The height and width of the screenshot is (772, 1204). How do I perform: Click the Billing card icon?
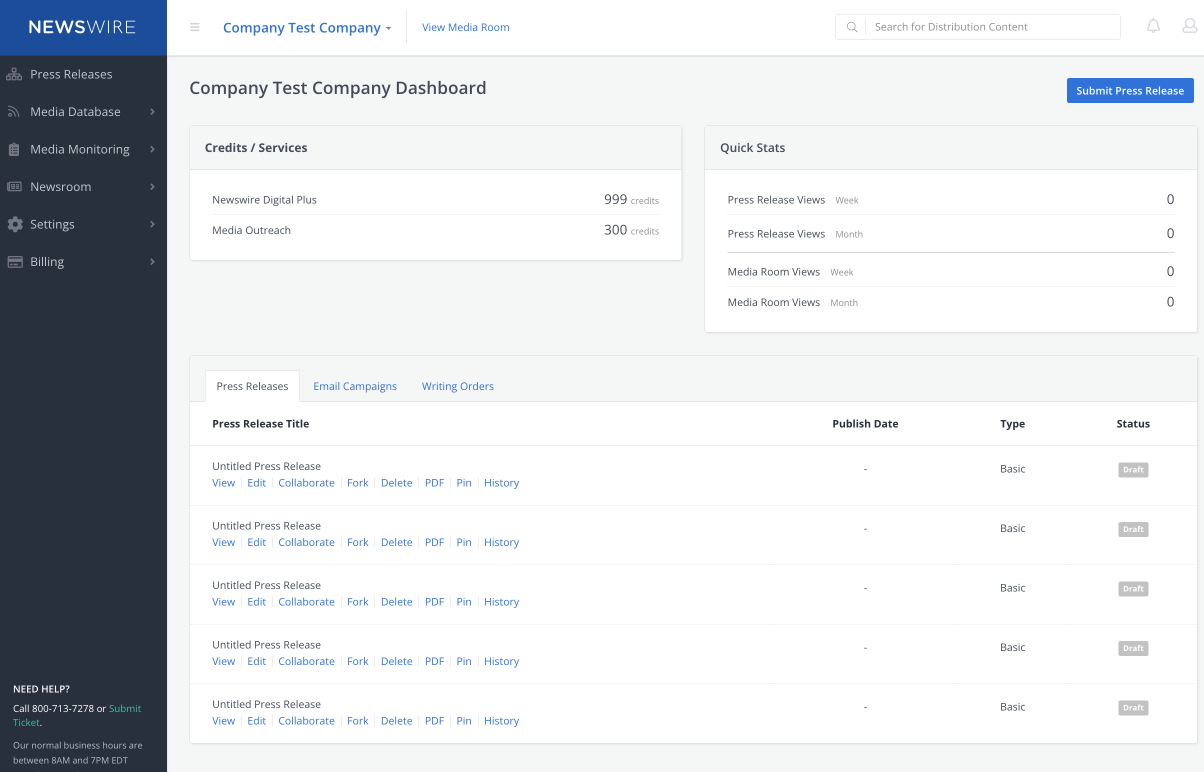coord(14,262)
